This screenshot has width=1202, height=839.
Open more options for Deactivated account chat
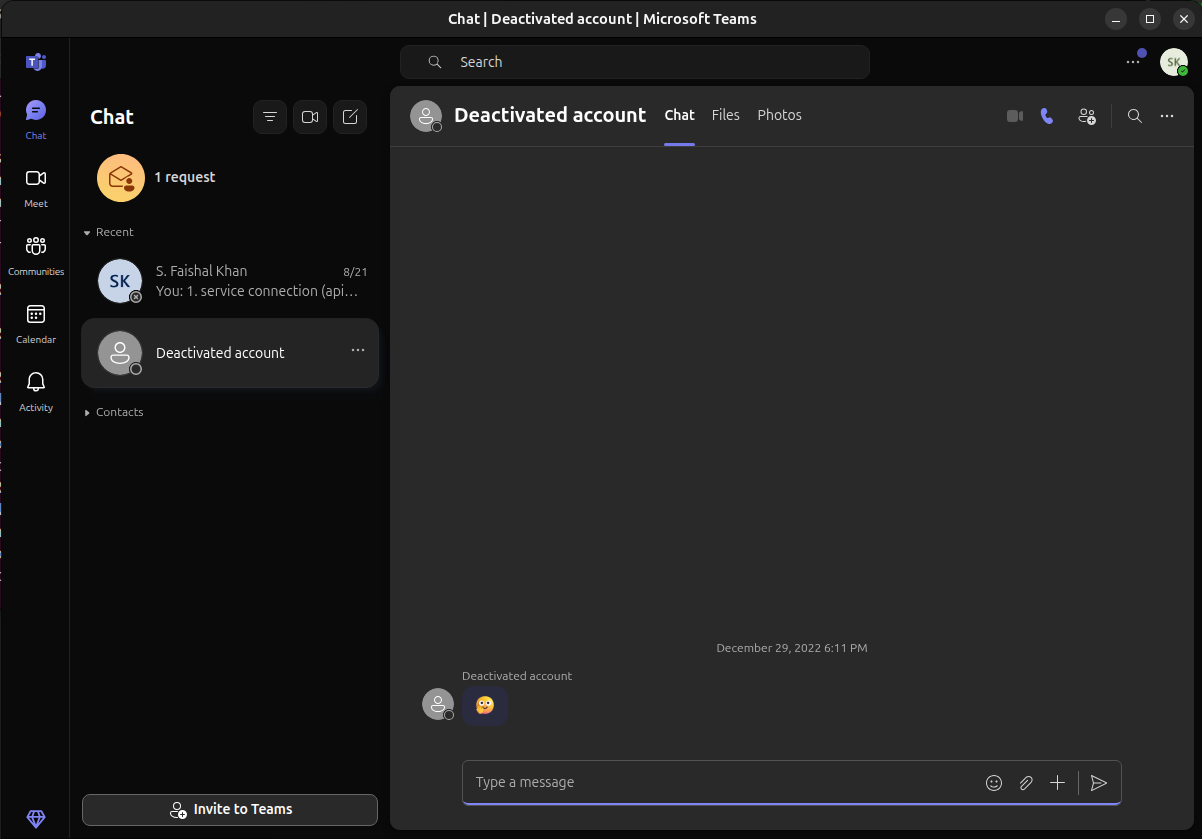(357, 350)
